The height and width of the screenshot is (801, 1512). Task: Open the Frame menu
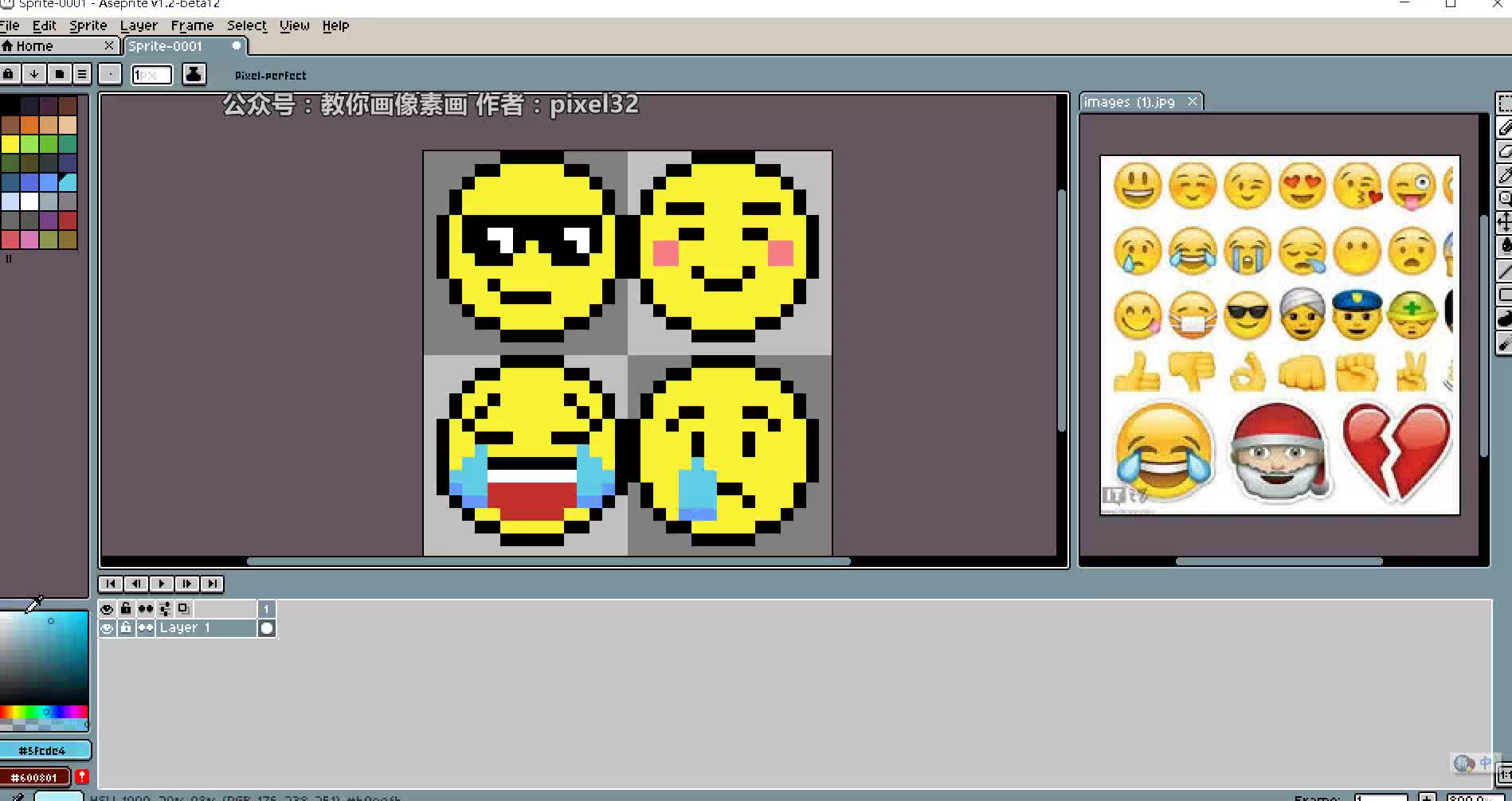pyautogui.click(x=192, y=25)
